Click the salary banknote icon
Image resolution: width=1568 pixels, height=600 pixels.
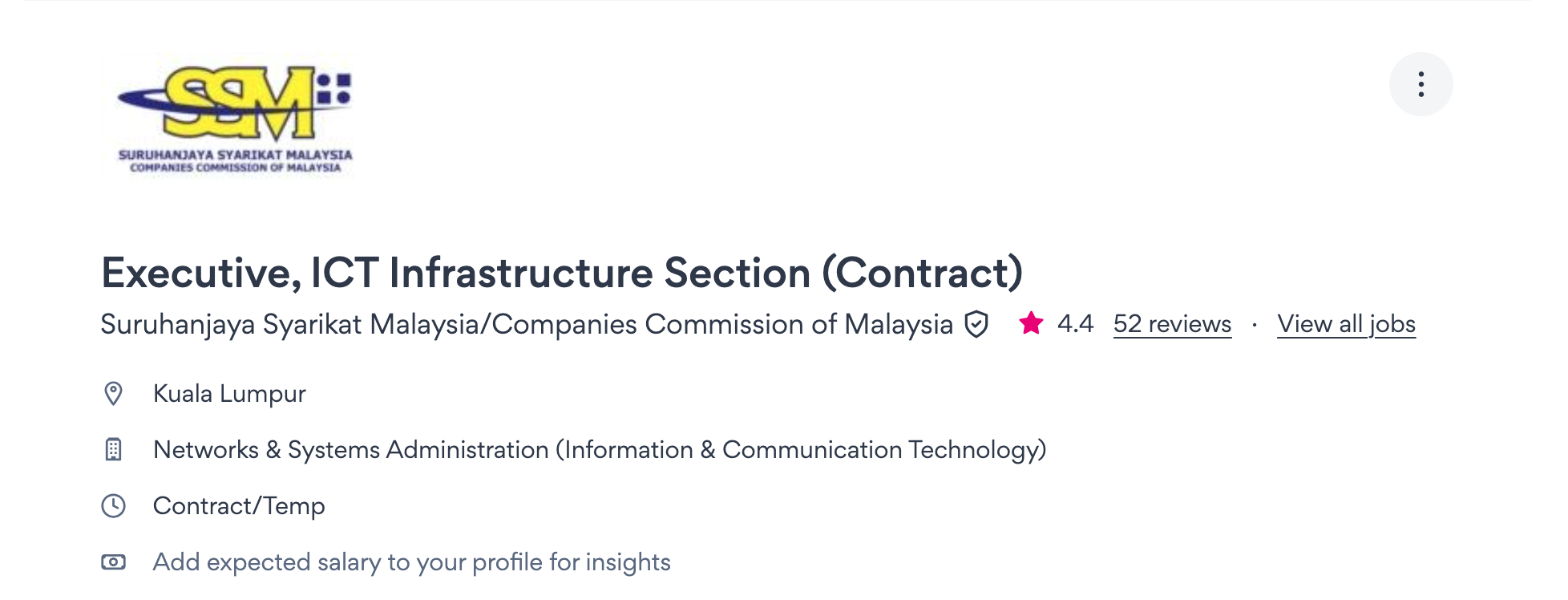tap(114, 562)
